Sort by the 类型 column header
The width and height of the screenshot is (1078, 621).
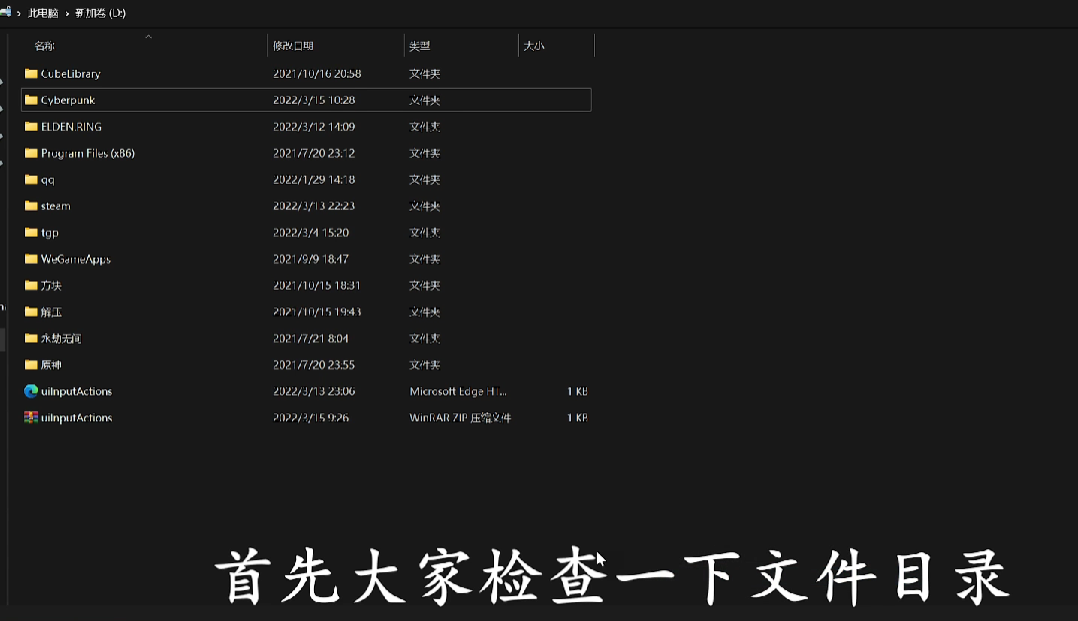(420, 46)
